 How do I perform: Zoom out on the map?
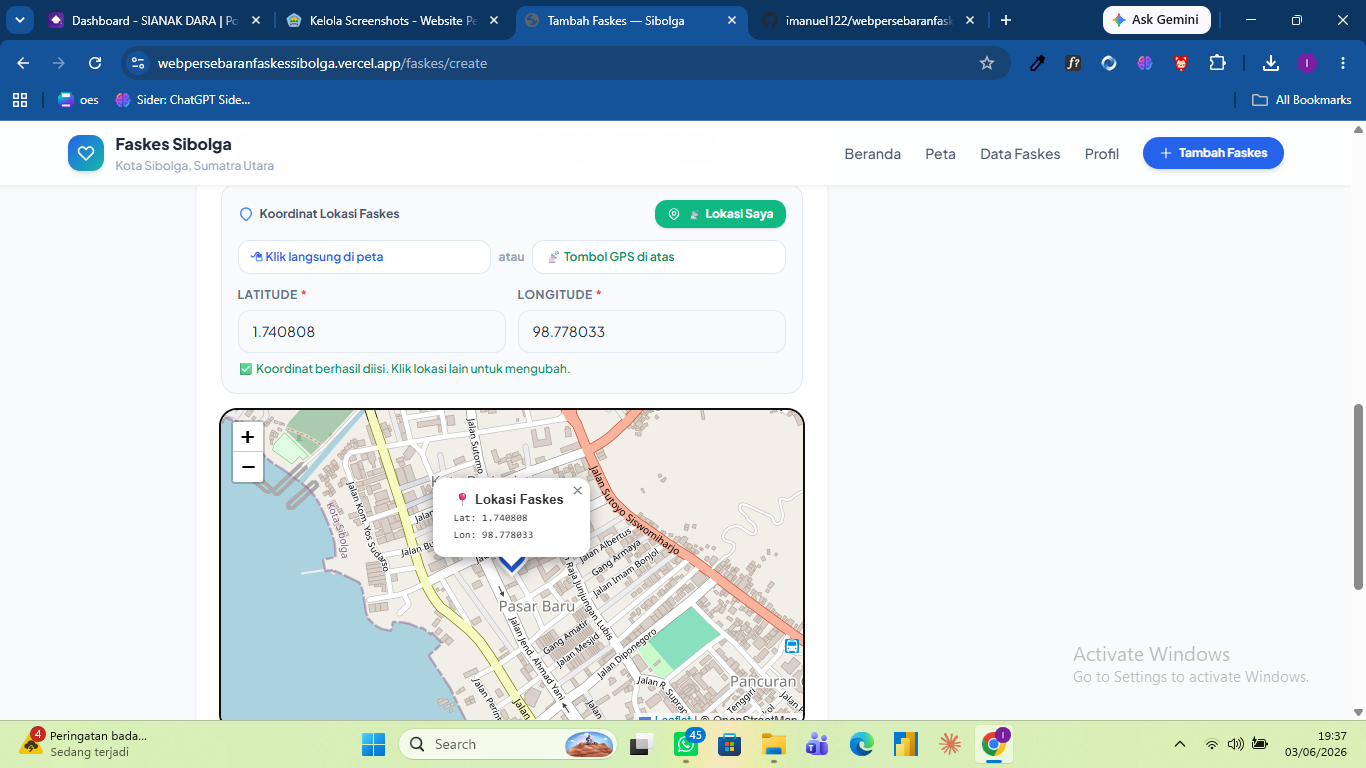[x=248, y=467]
